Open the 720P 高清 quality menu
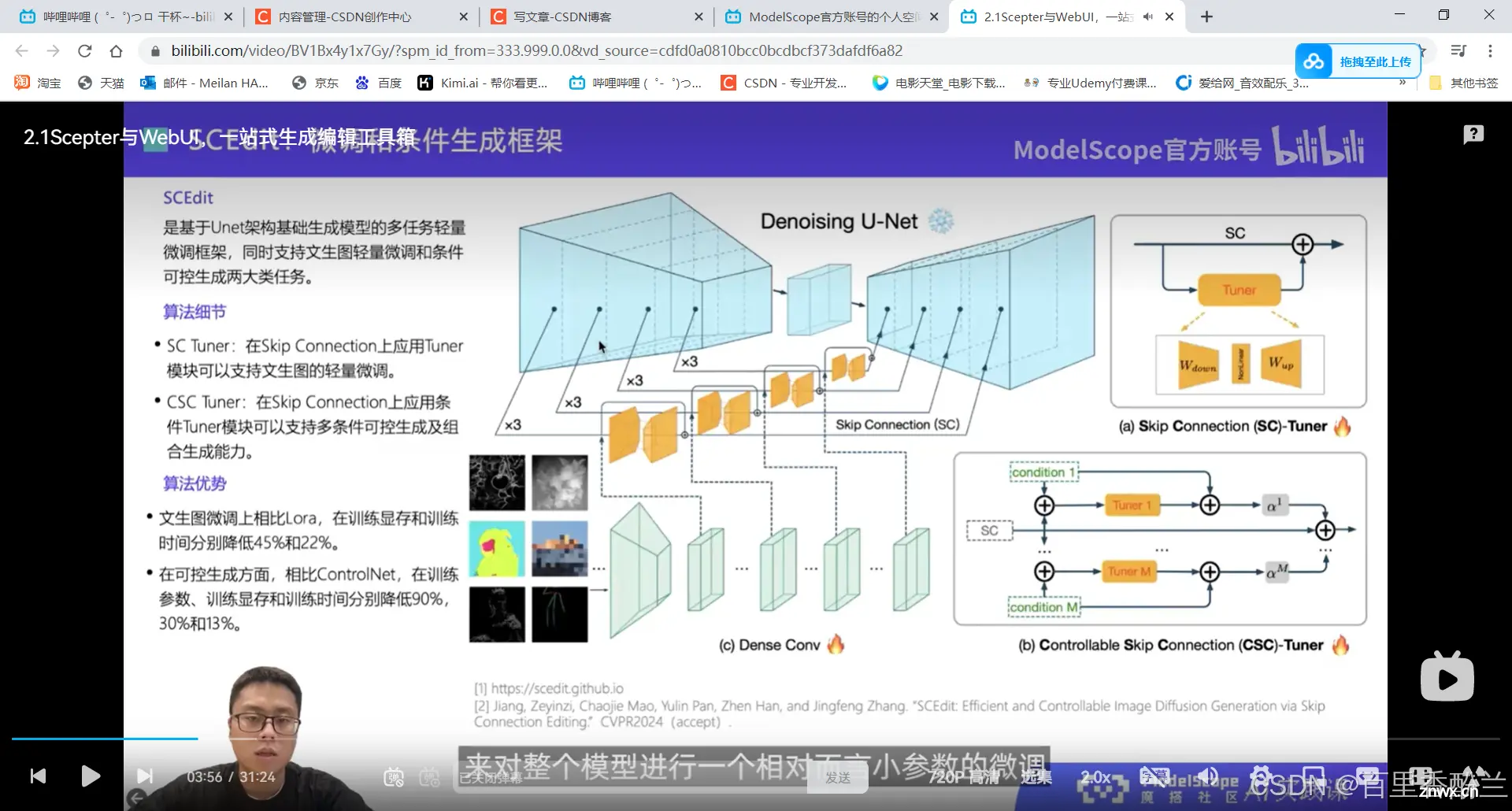 964,778
